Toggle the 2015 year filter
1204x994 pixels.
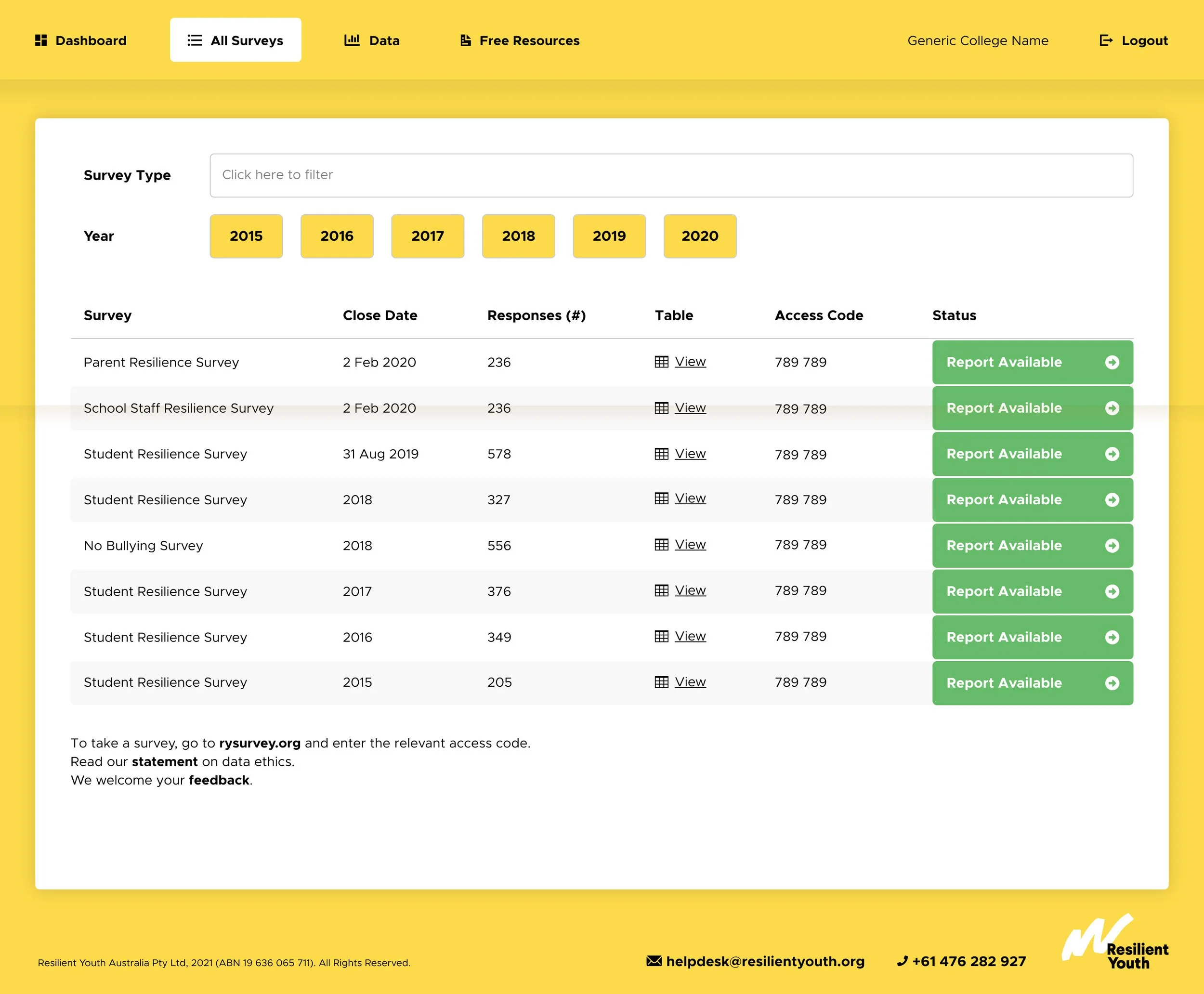point(246,236)
